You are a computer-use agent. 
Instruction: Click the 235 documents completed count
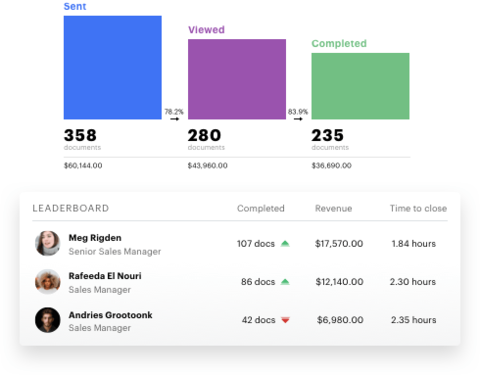point(327,135)
